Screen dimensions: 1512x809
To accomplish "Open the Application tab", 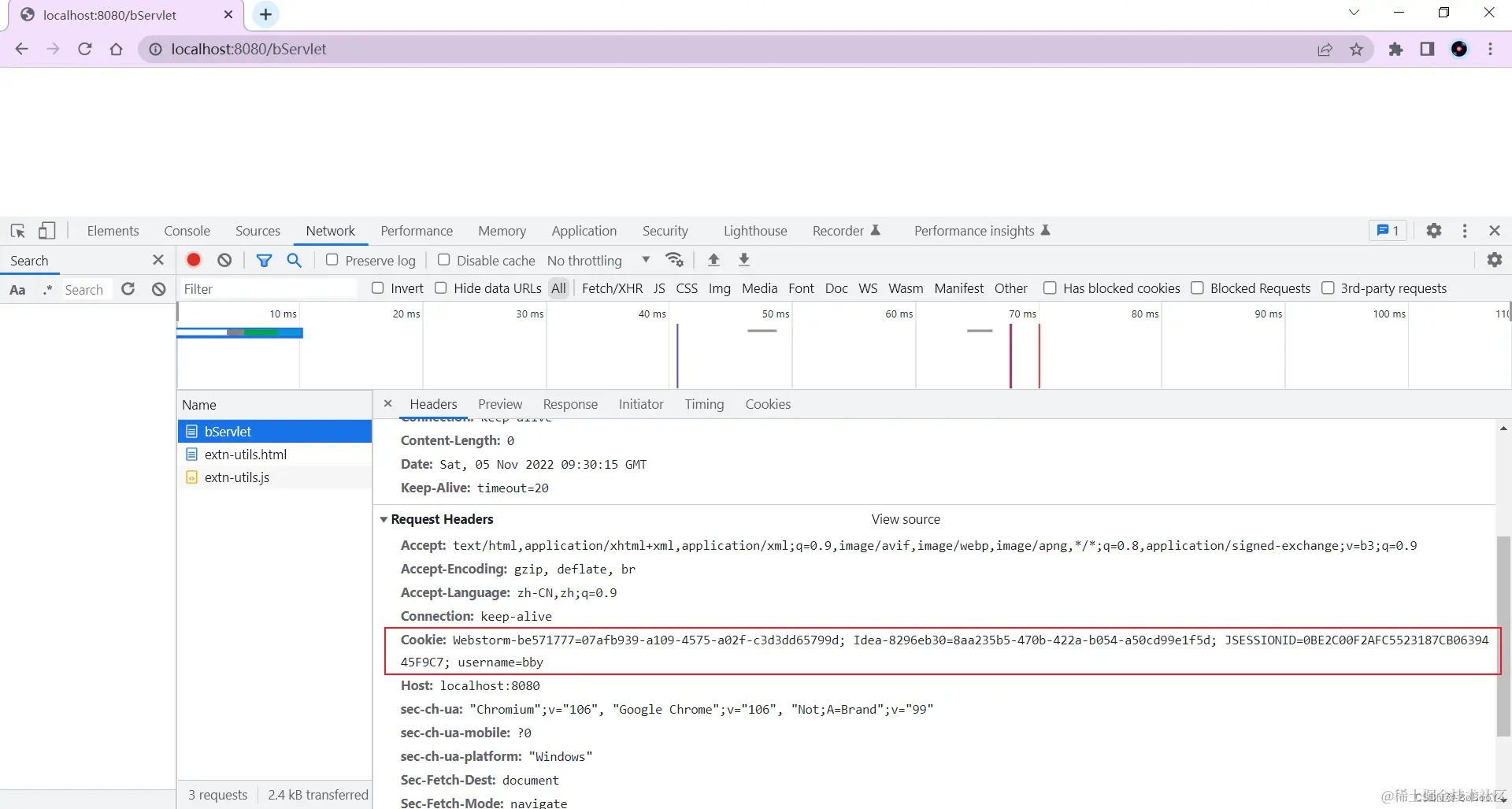I will [584, 231].
